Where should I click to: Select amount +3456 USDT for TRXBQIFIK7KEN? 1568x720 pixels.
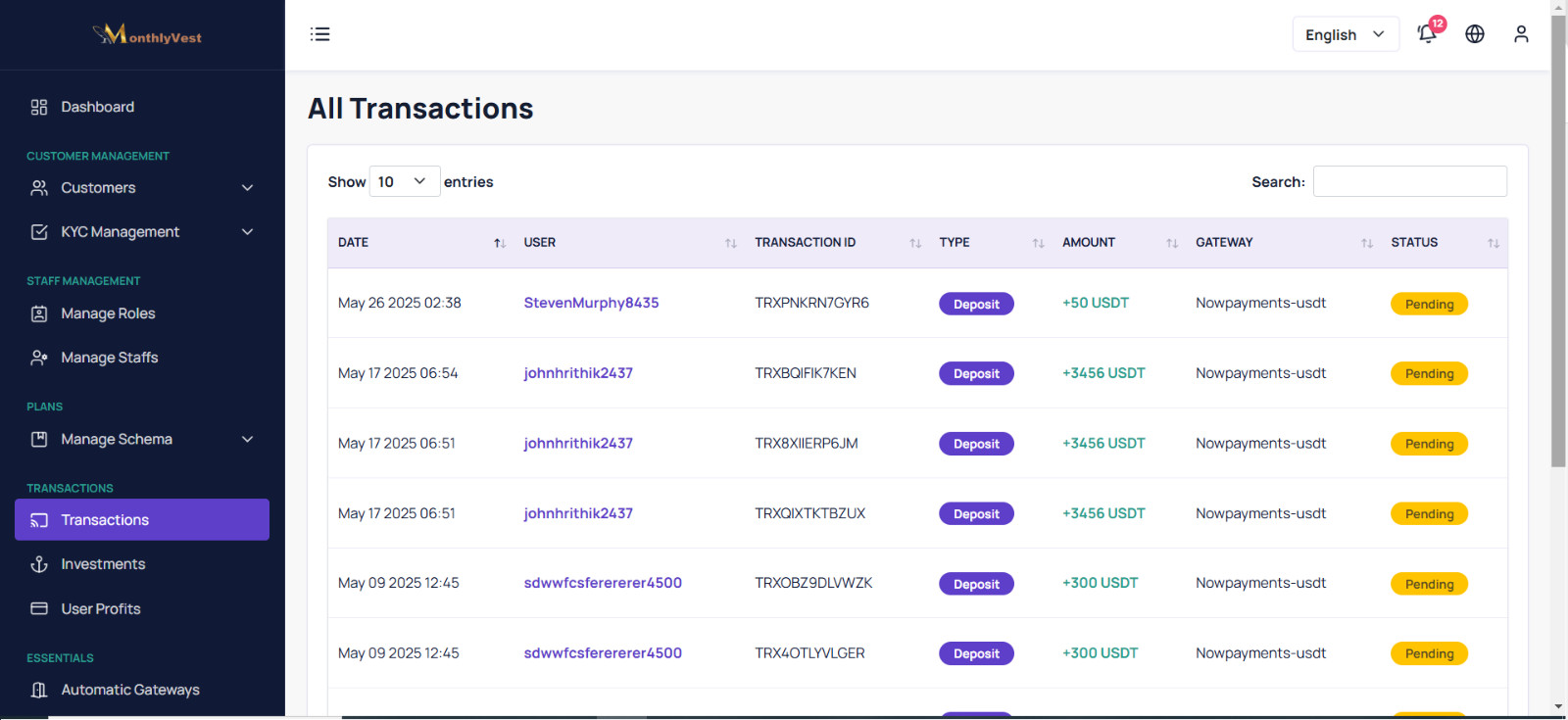pos(1103,373)
